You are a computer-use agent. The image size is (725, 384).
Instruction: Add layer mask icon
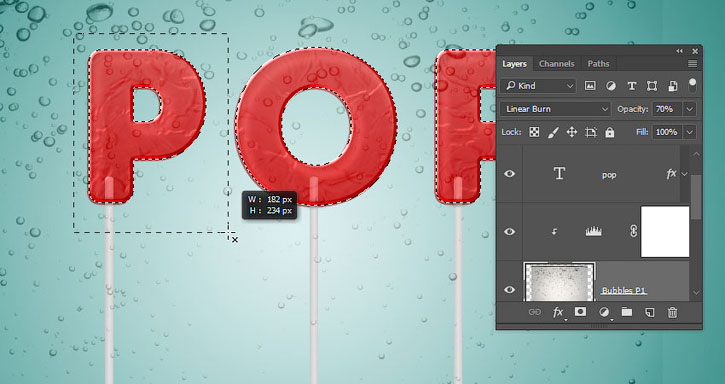(x=580, y=312)
